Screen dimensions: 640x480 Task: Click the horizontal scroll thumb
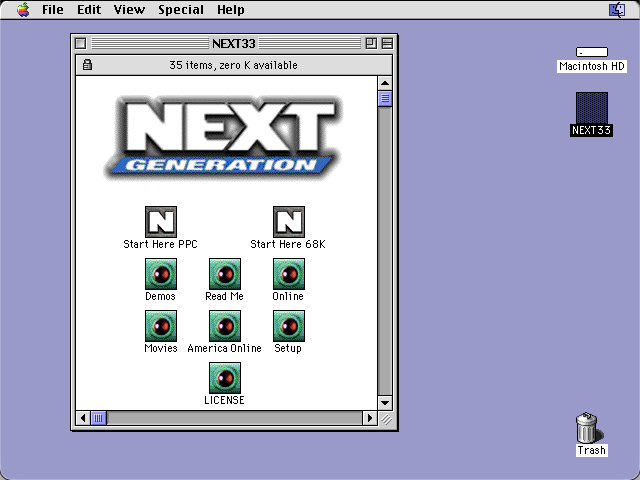pyautogui.click(x=98, y=418)
